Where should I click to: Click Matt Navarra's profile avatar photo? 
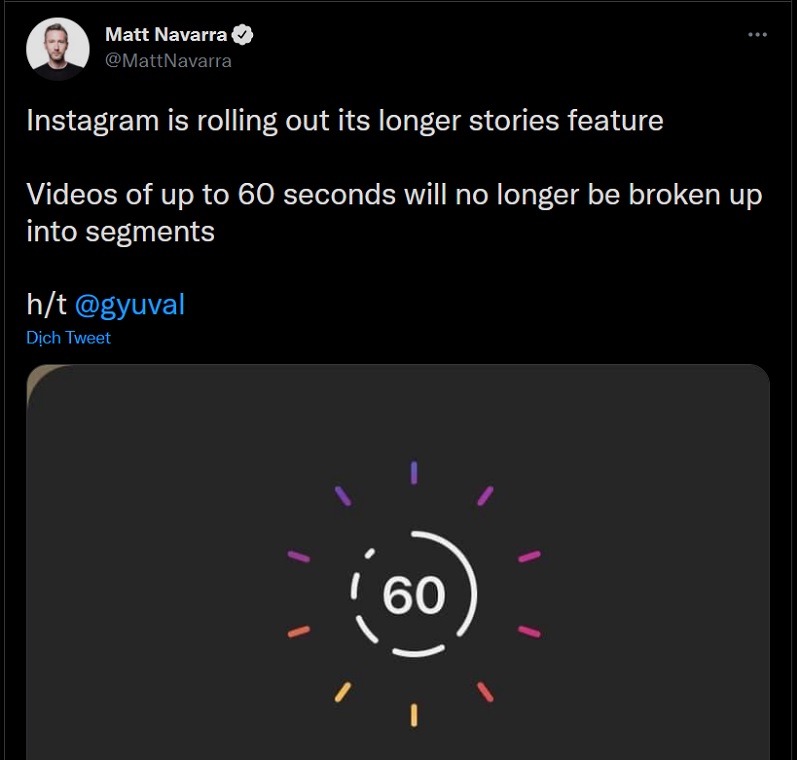58,48
